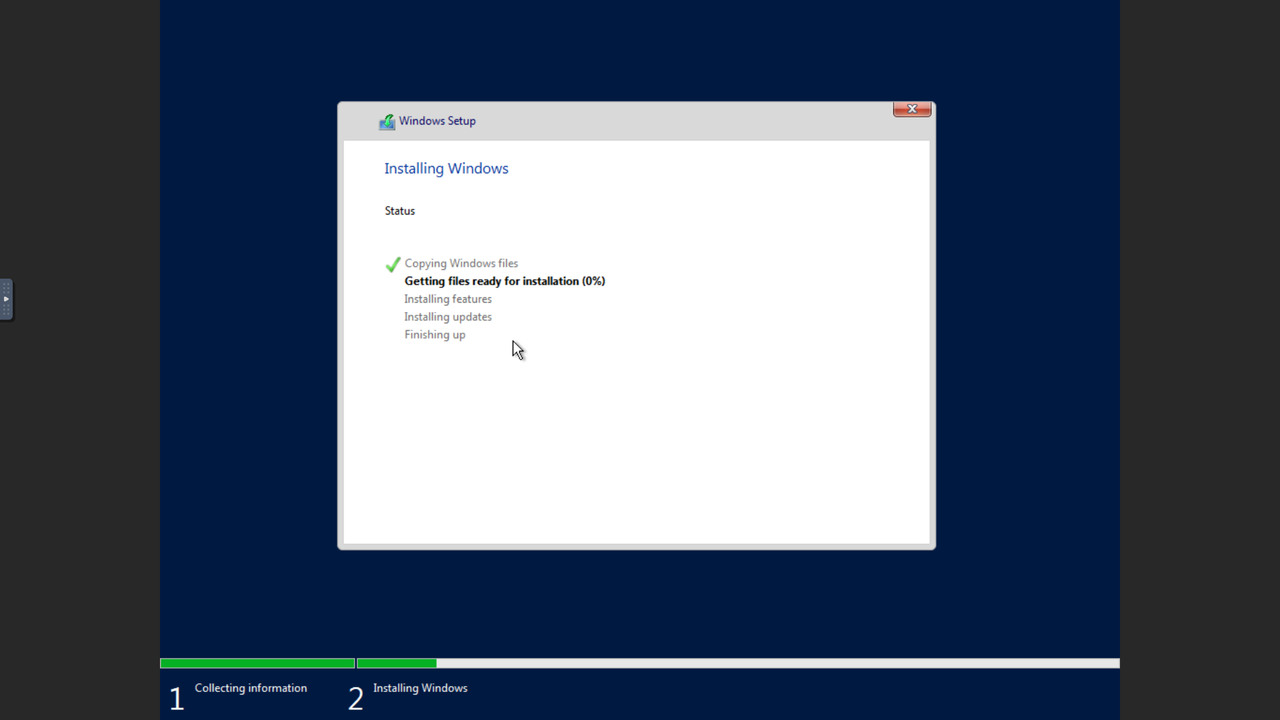Click the 'Collecting information' stage label
The width and height of the screenshot is (1280, 720).
pyautogui.click(x=251, y=688)
